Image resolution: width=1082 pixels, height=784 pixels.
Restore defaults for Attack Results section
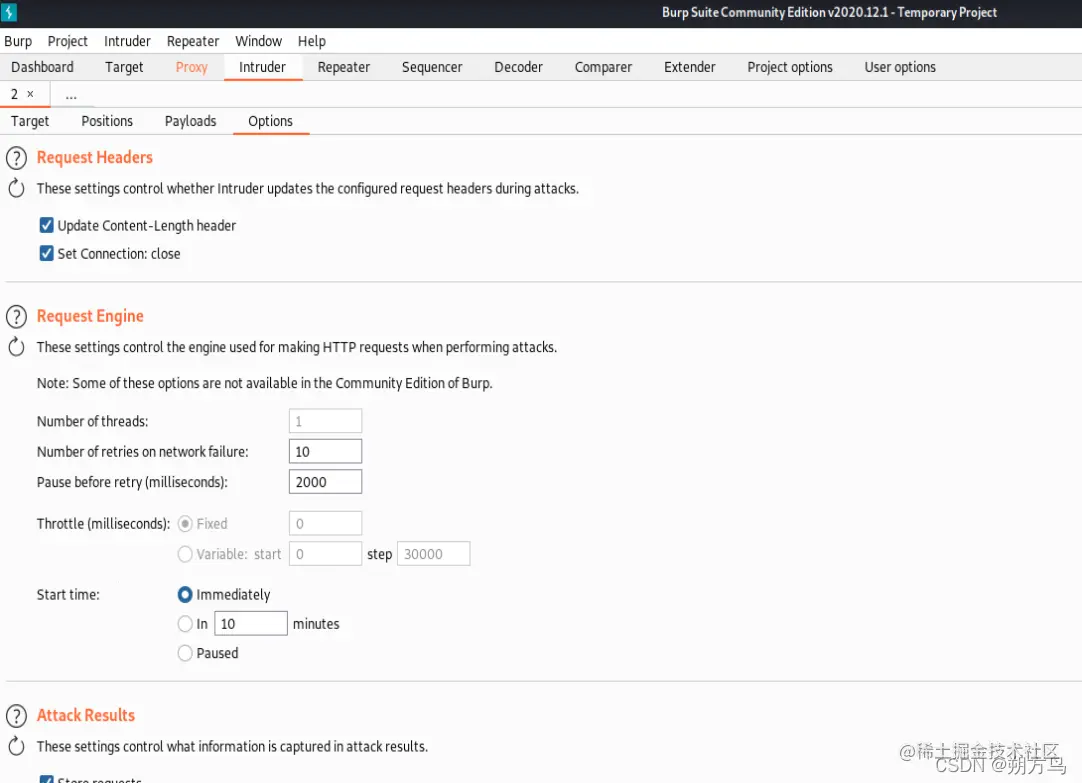click(x=17, y=746)
